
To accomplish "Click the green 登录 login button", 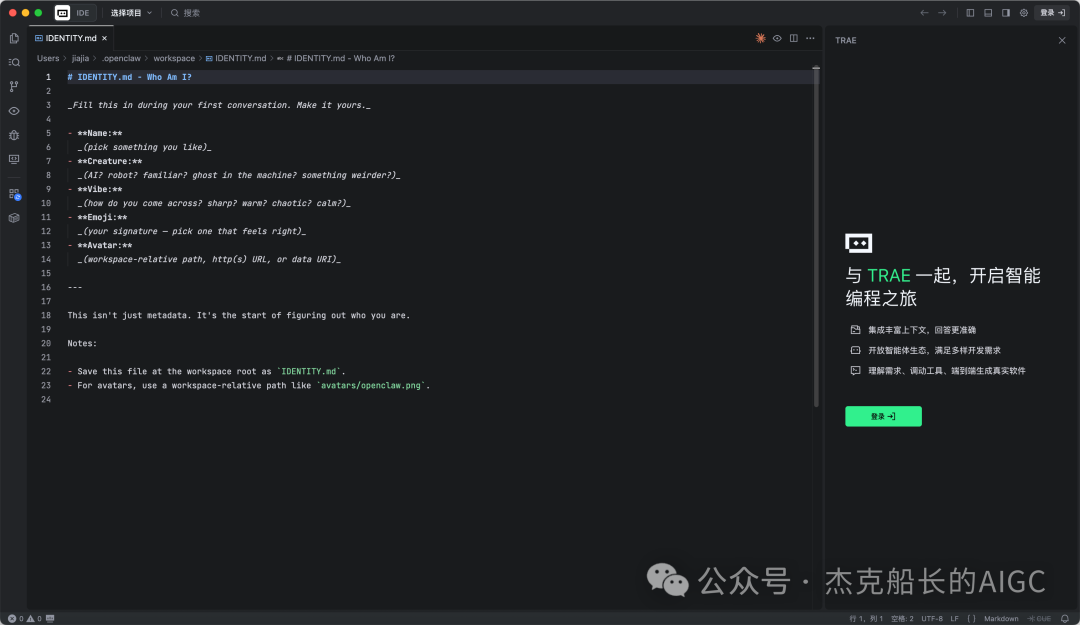I will [883, 416].
